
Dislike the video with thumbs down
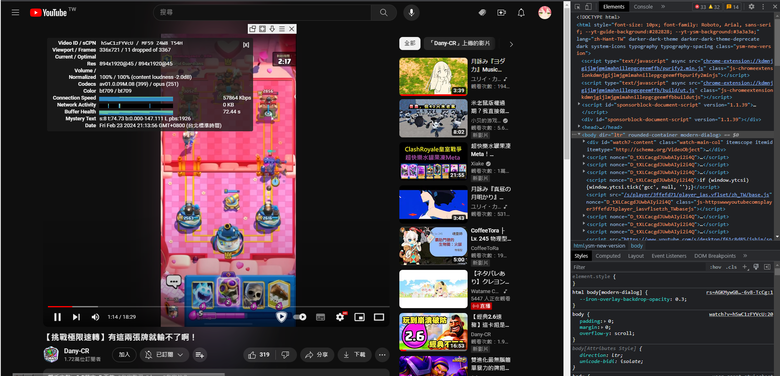[x=285, y=355]
